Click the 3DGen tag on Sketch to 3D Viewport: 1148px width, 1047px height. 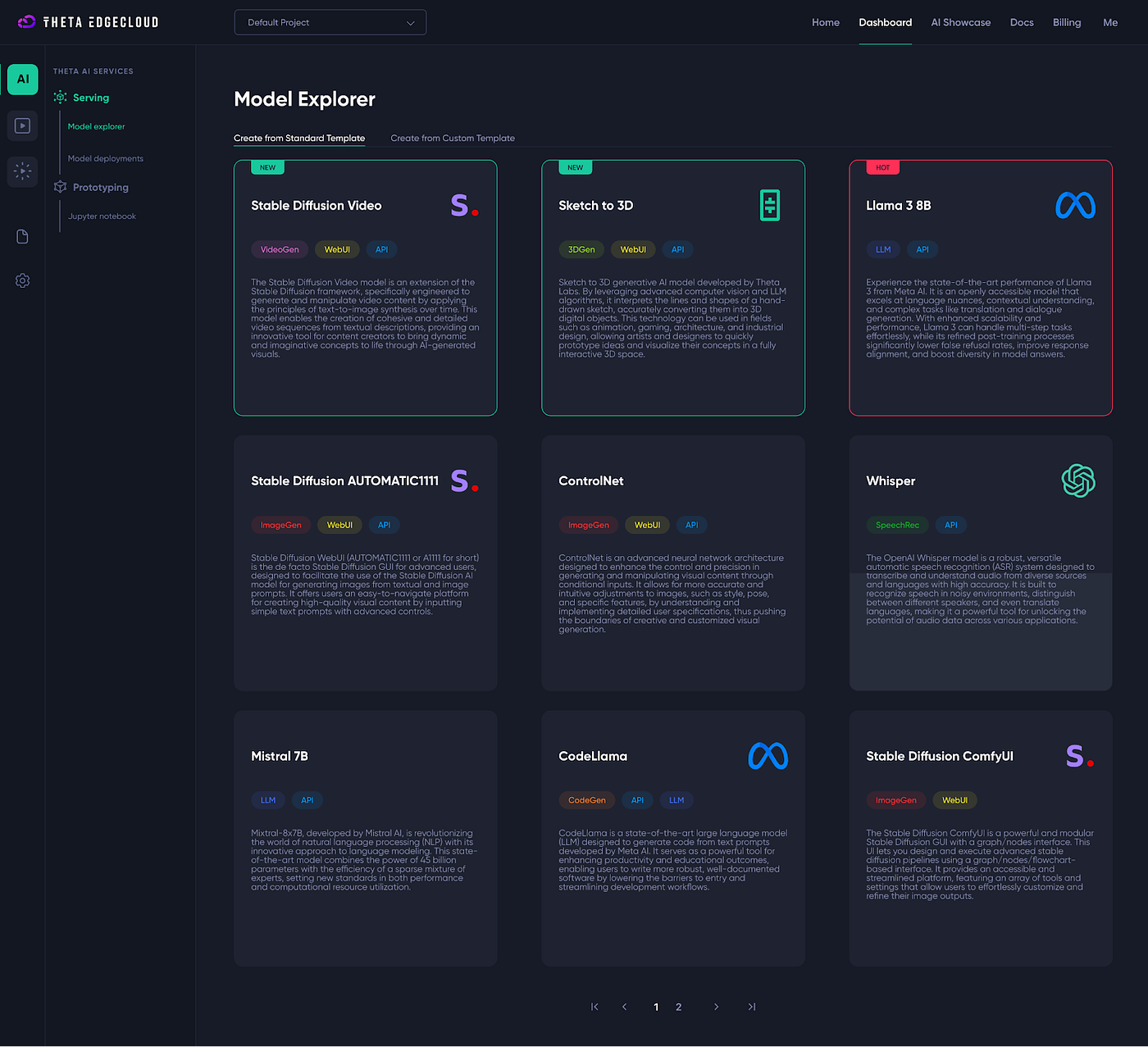581,249
